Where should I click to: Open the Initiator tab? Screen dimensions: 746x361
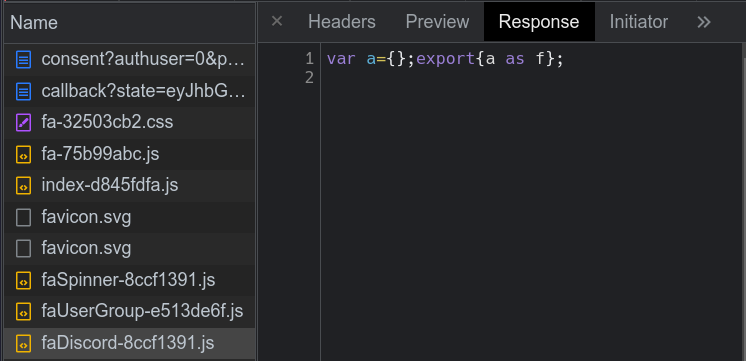(x=638, y=22)
